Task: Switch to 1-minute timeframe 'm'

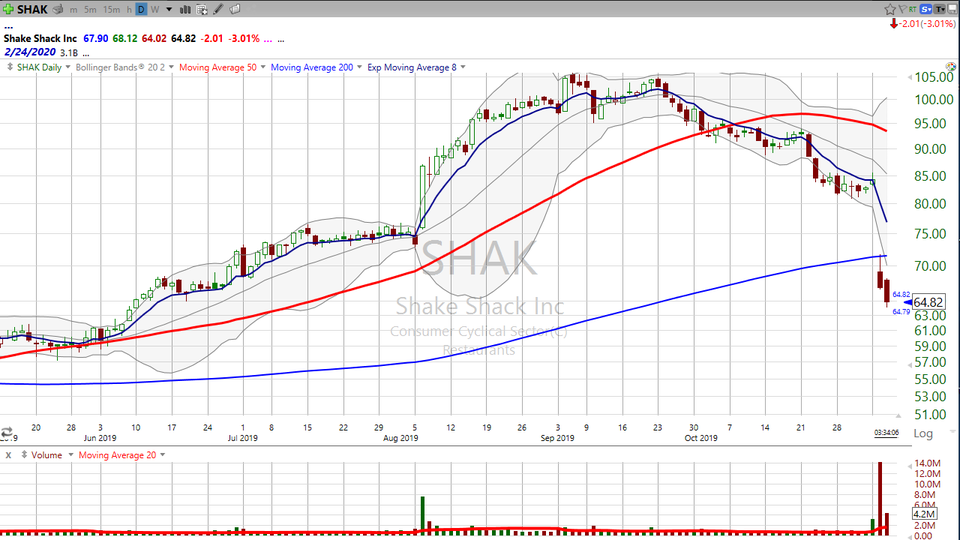Action: pos(73,10)
